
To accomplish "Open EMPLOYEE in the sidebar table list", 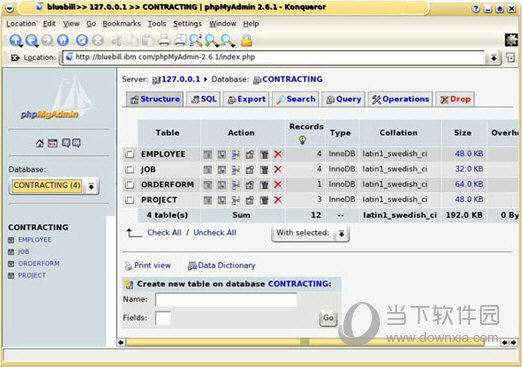I will (35, 240).
